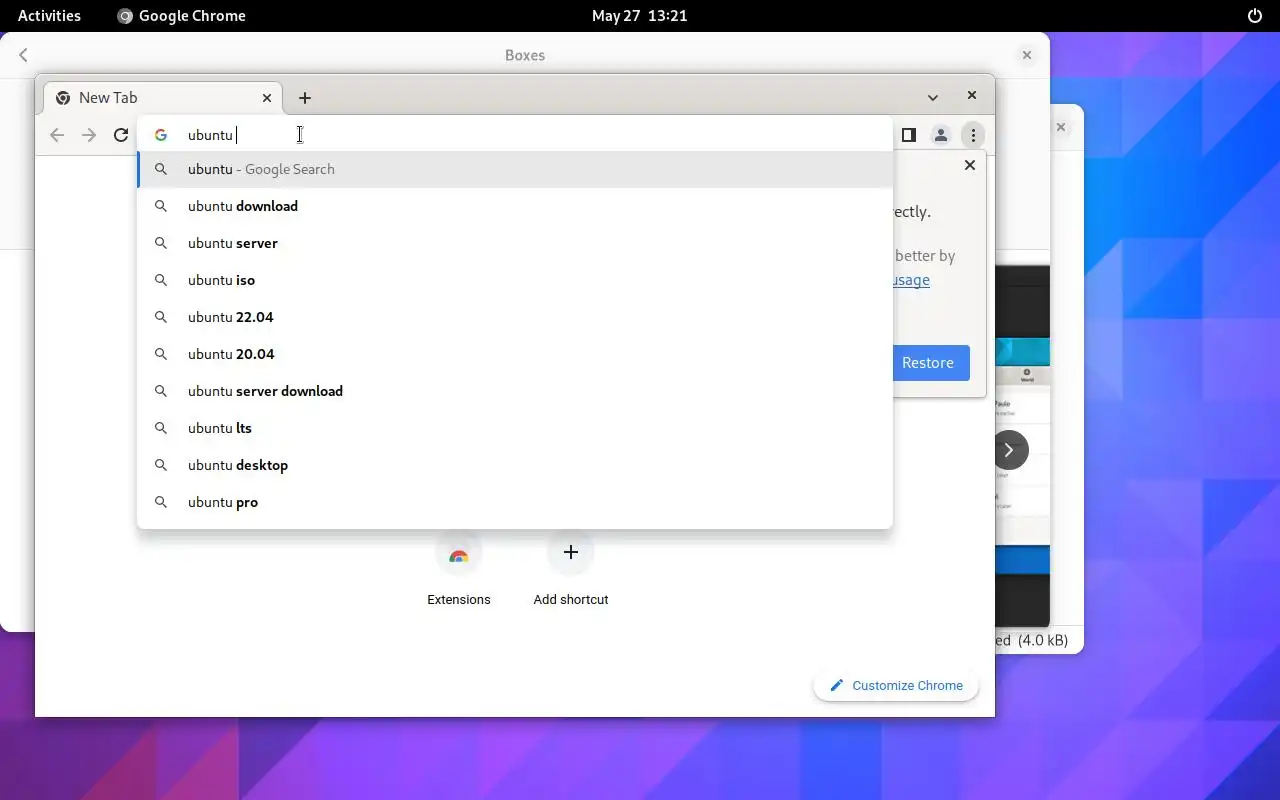This screenshot has height=800, width=1280.
Task: Open the Google Chrome app menu in top bar
Action: tap(181, 15)
